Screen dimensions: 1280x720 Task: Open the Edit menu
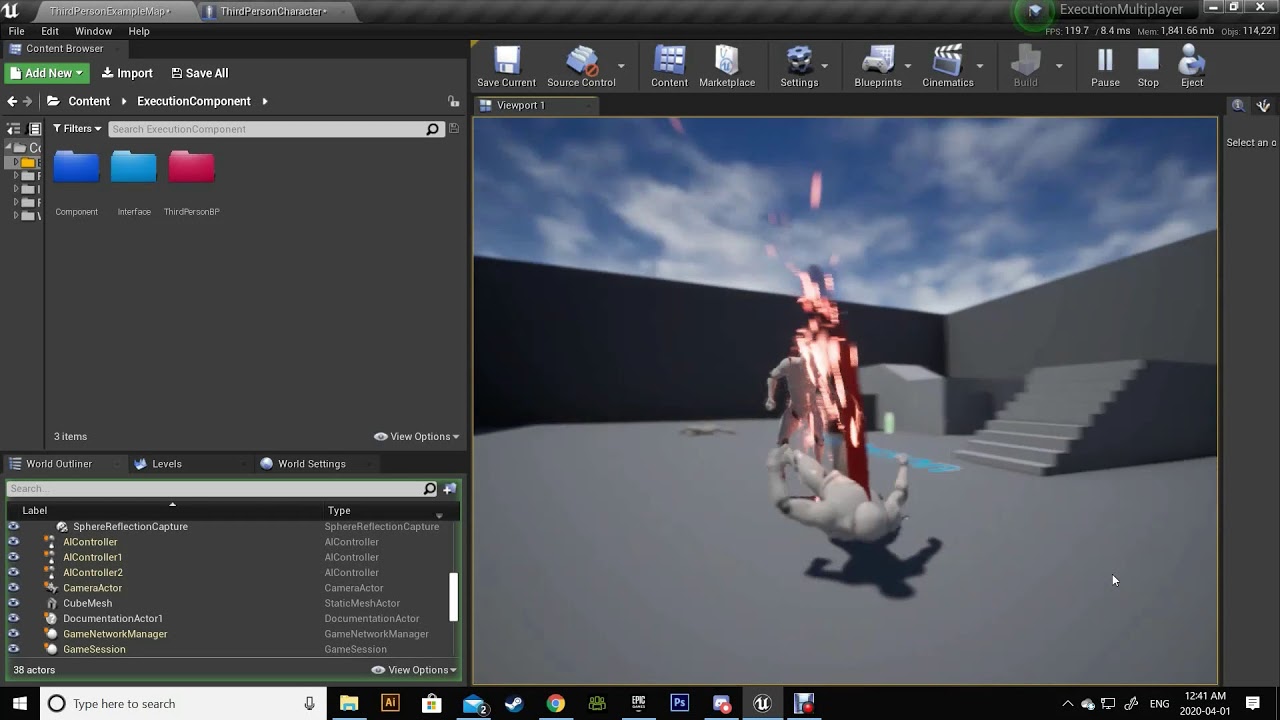pyautogui.click(x=50, y=31)
